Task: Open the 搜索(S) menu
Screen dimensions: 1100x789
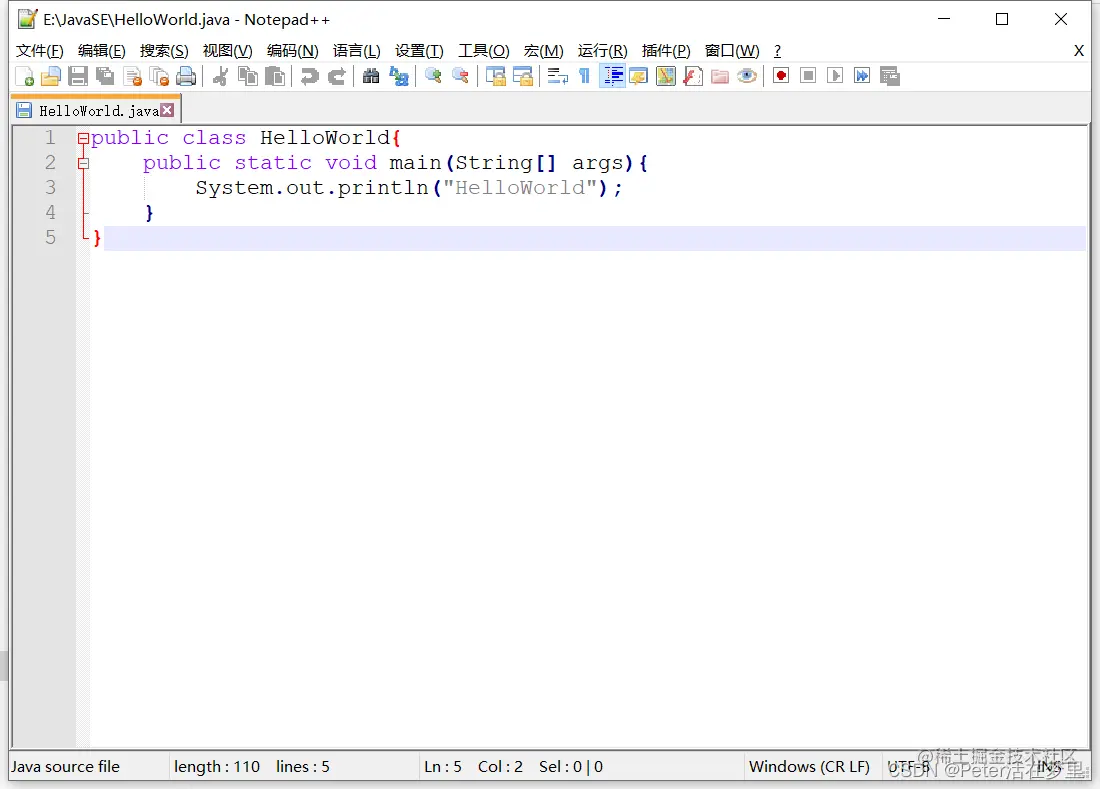Action: coord(164,50)
